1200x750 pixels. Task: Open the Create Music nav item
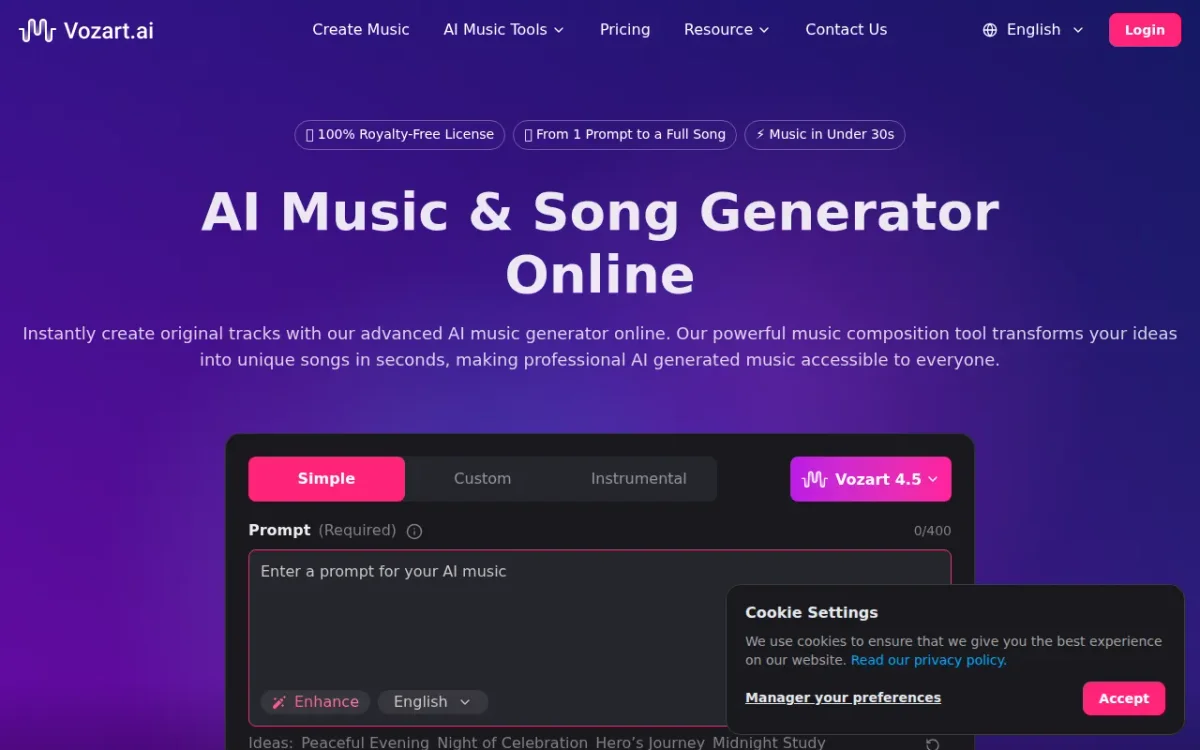click(x=361, y=30)
